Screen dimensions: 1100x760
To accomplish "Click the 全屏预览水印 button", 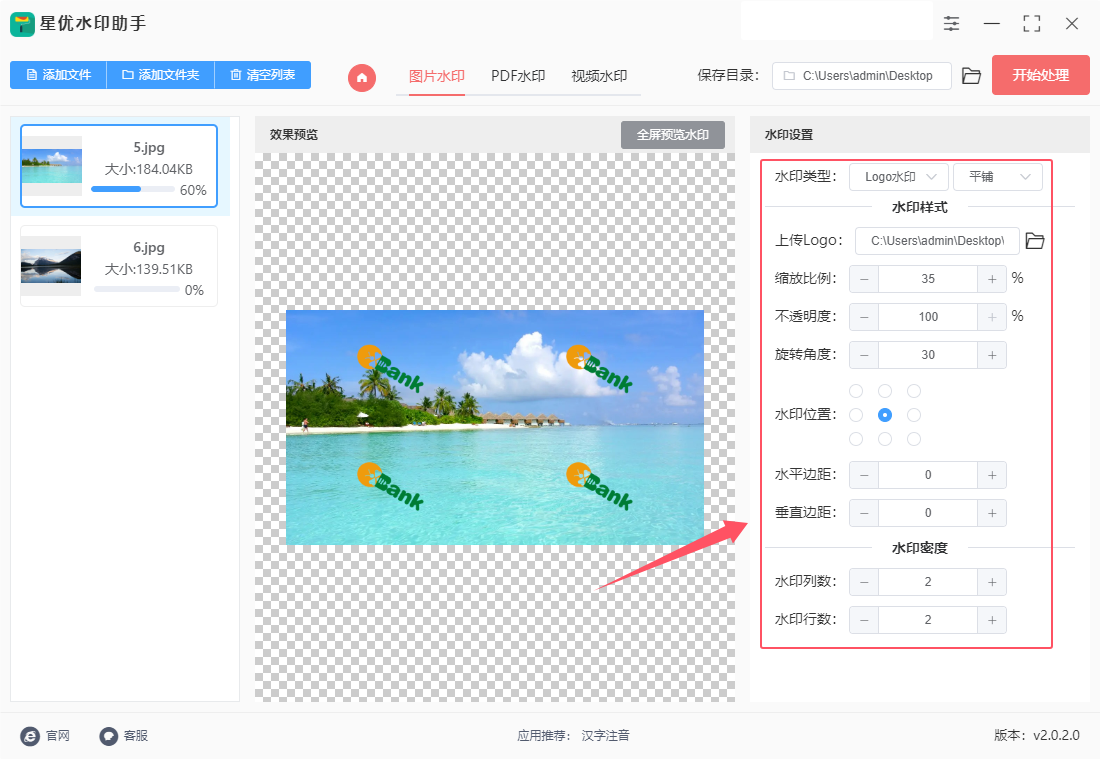I will [673, 135].
